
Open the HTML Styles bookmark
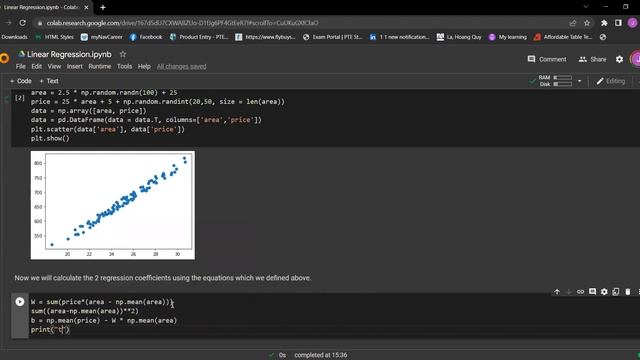click(54, 37)
